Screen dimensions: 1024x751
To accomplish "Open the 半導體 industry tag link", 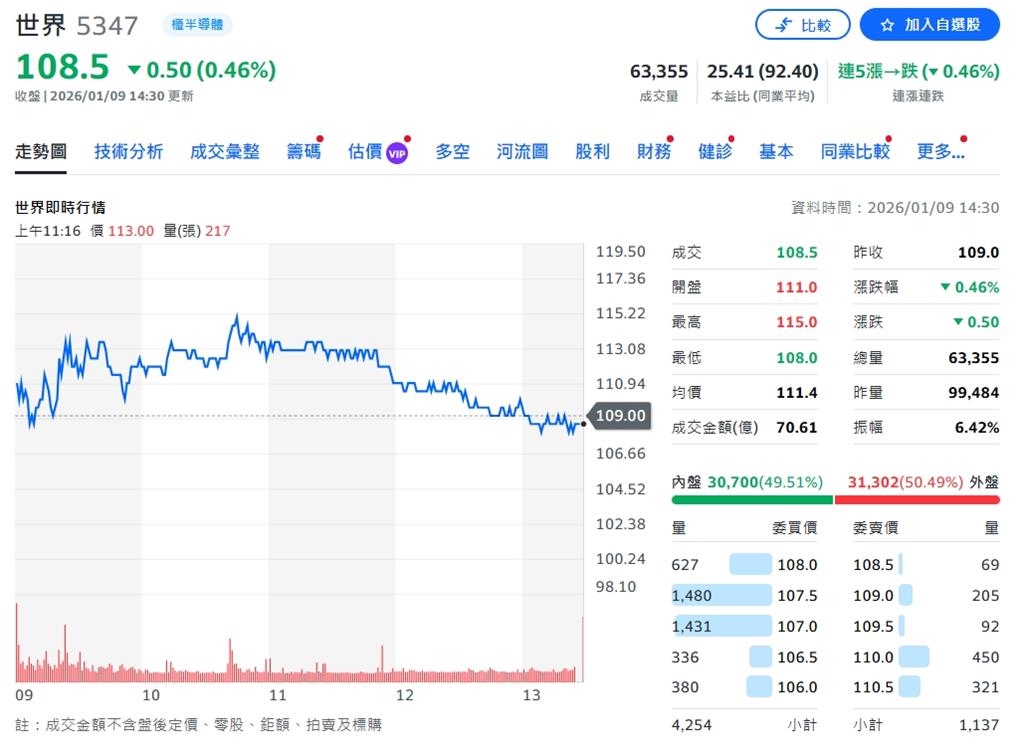I will pos(197,25).
